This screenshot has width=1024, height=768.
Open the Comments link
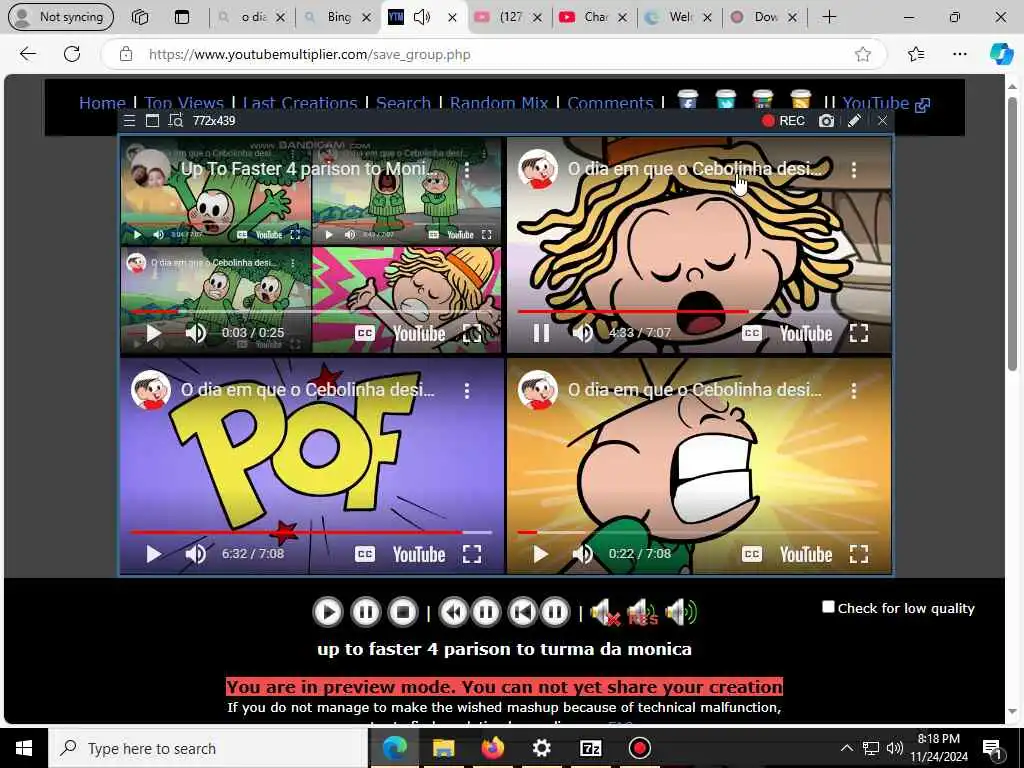point(610,103)
